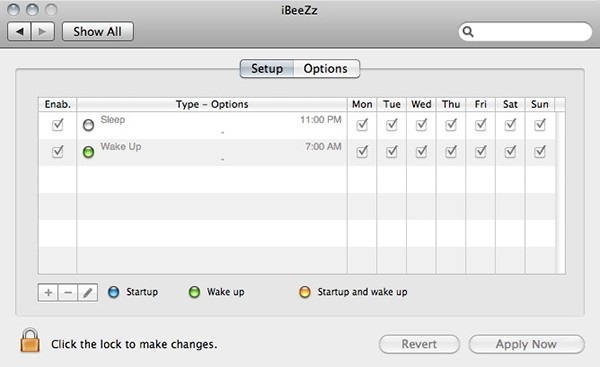Click the lock icon to make changes

click(x=30, y=340)
